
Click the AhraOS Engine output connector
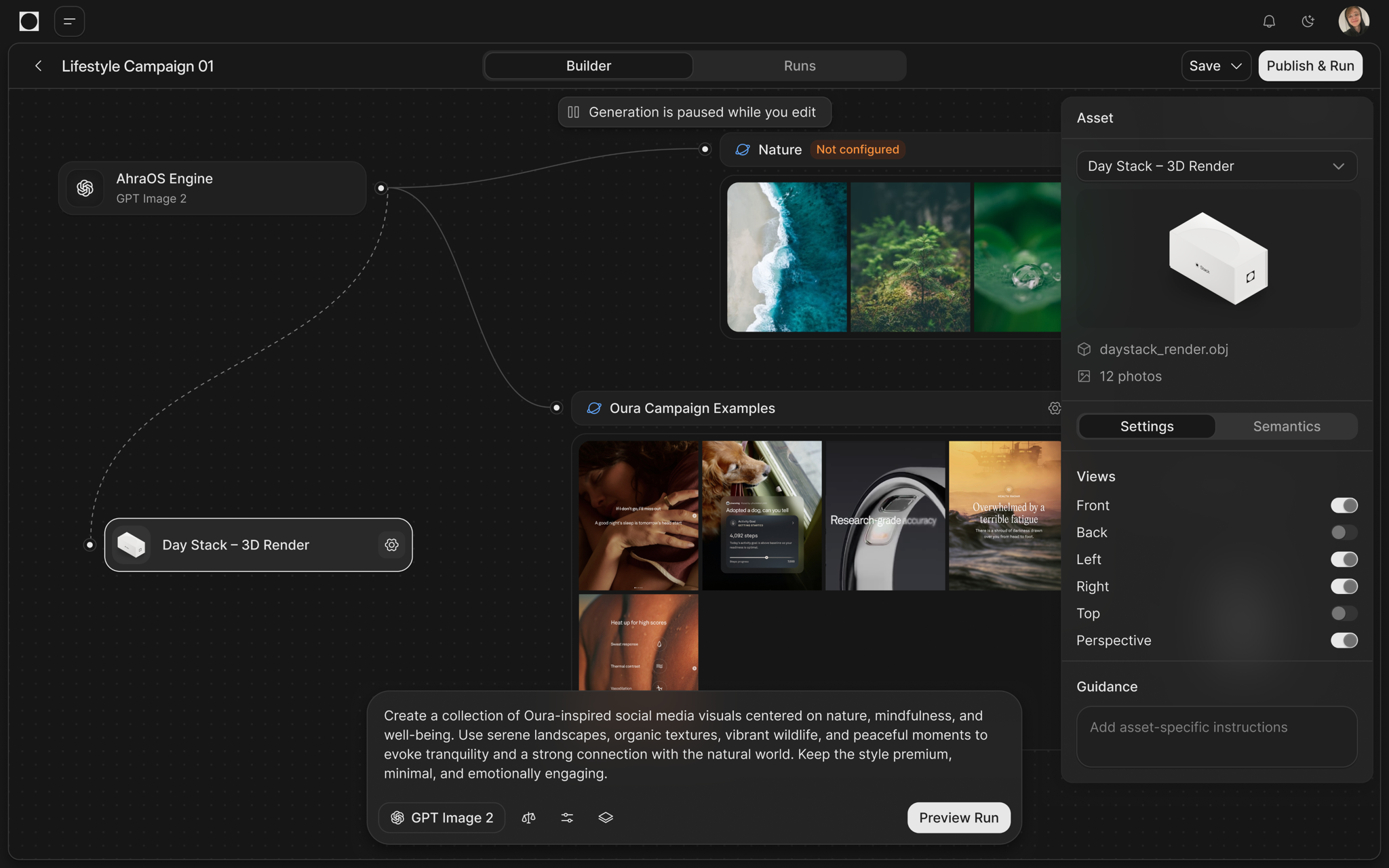click(381, 188)
